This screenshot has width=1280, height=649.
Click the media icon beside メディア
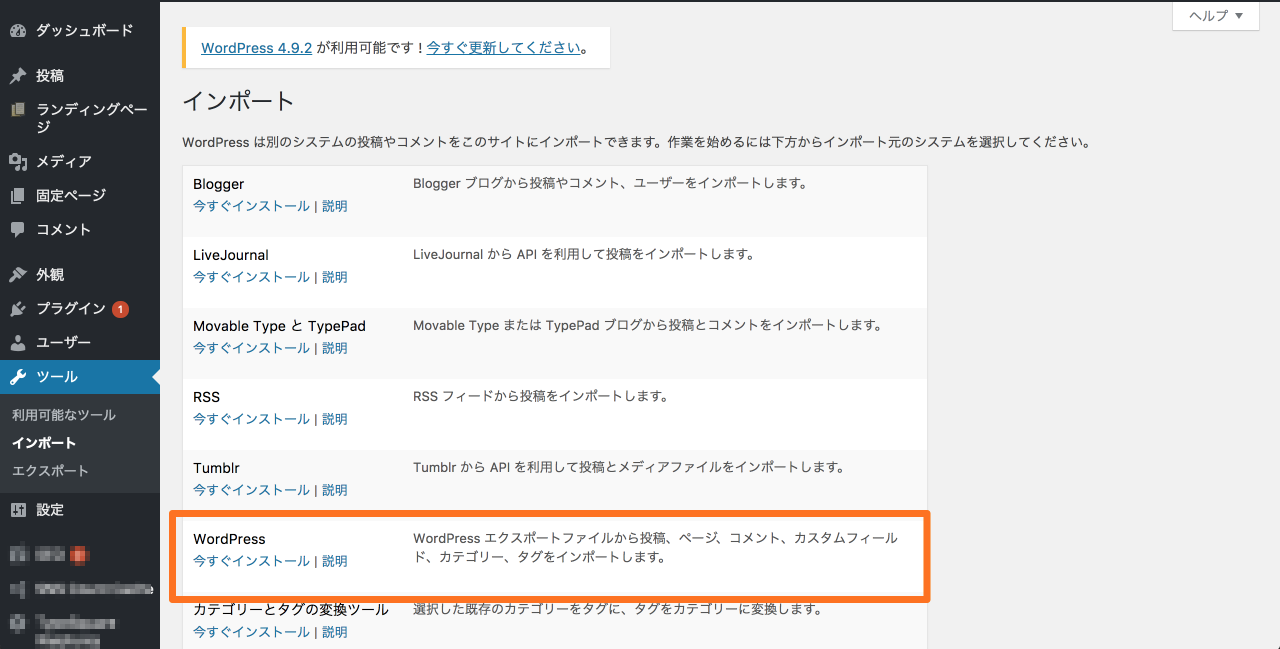18,161
